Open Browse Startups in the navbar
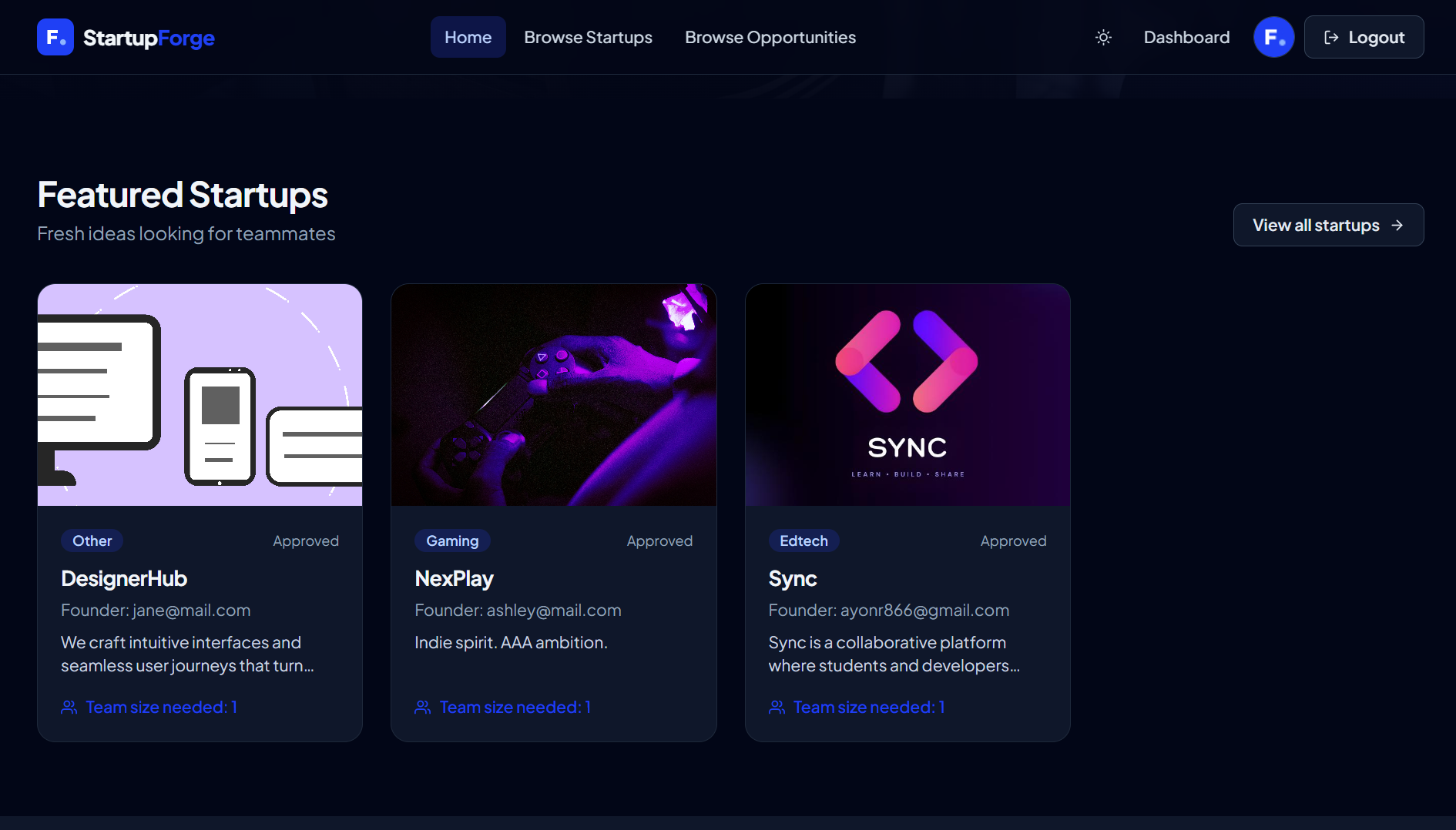 pos(588,37)
